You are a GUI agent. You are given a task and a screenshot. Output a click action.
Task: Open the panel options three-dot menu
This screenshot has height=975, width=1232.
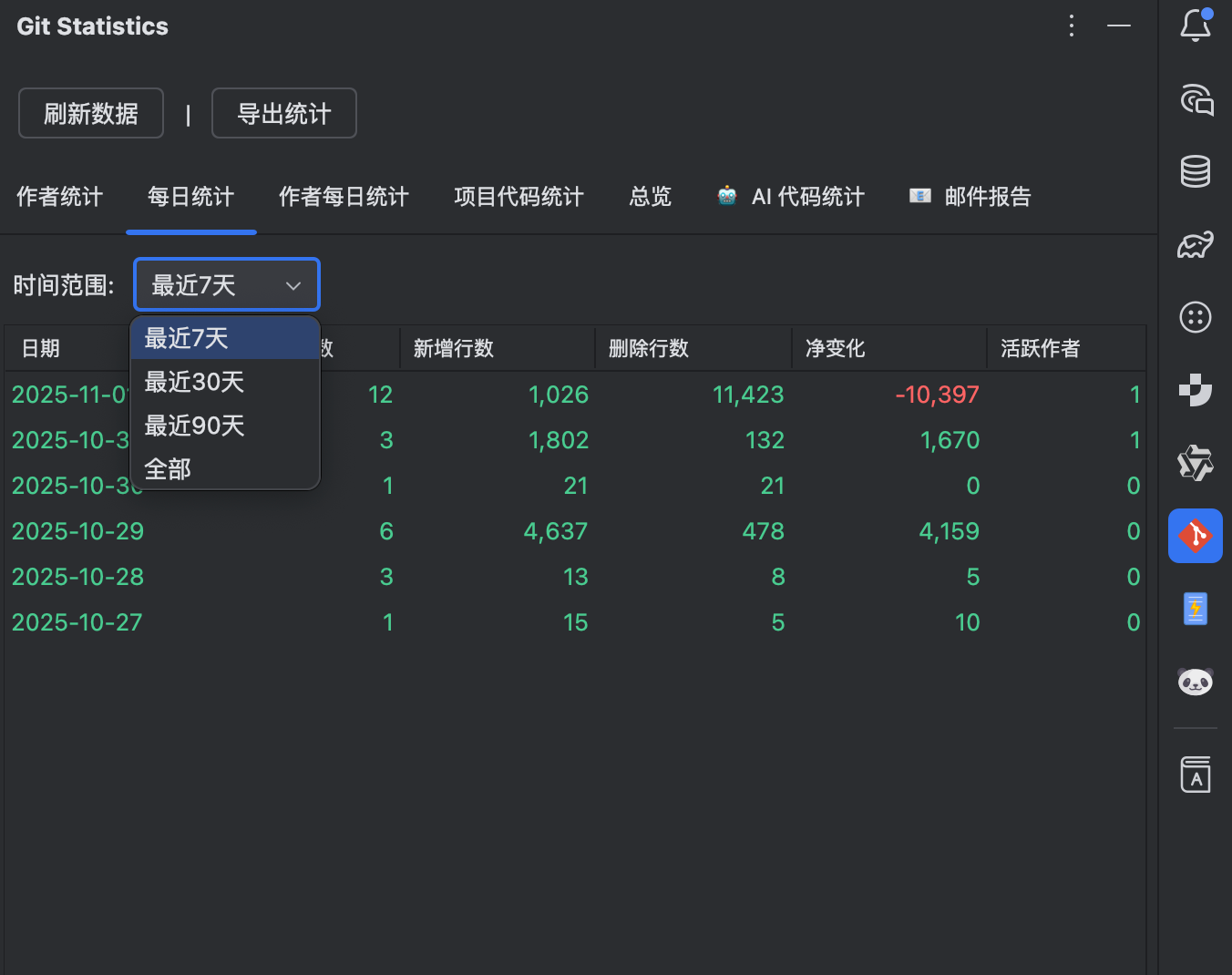[x=1071, y=26]
